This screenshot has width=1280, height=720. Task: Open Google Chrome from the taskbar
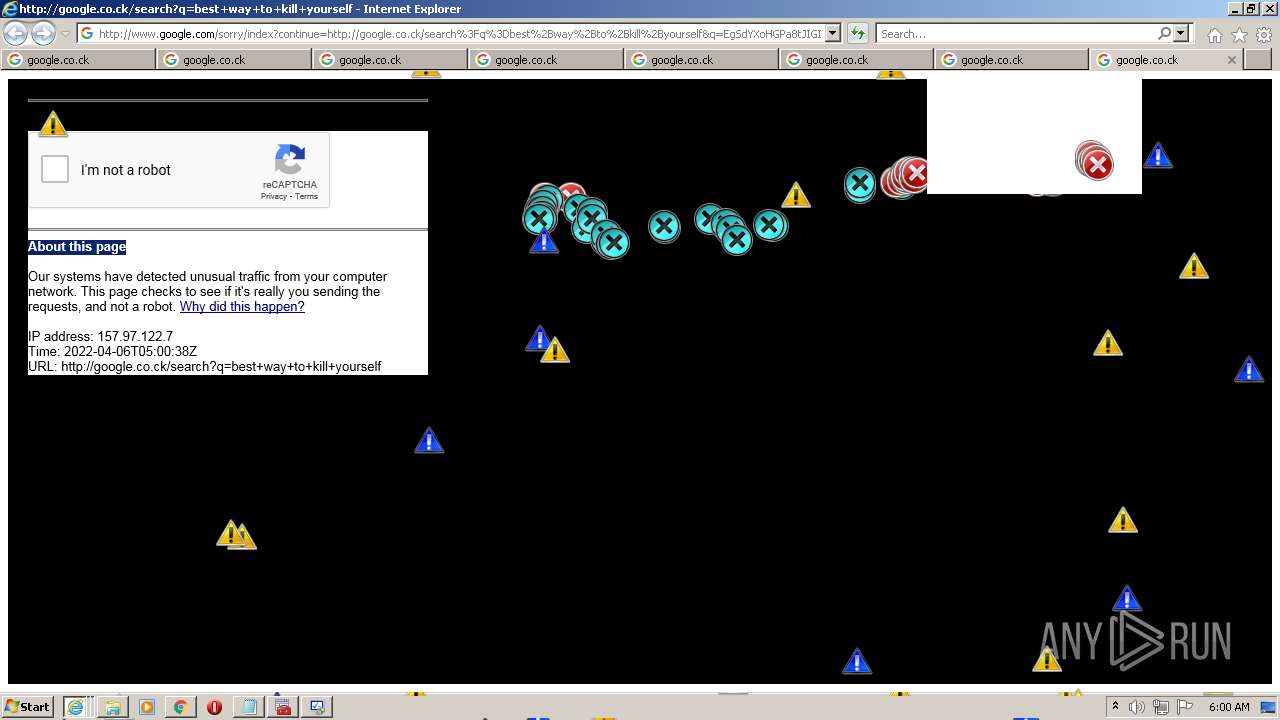coord(181,707)
